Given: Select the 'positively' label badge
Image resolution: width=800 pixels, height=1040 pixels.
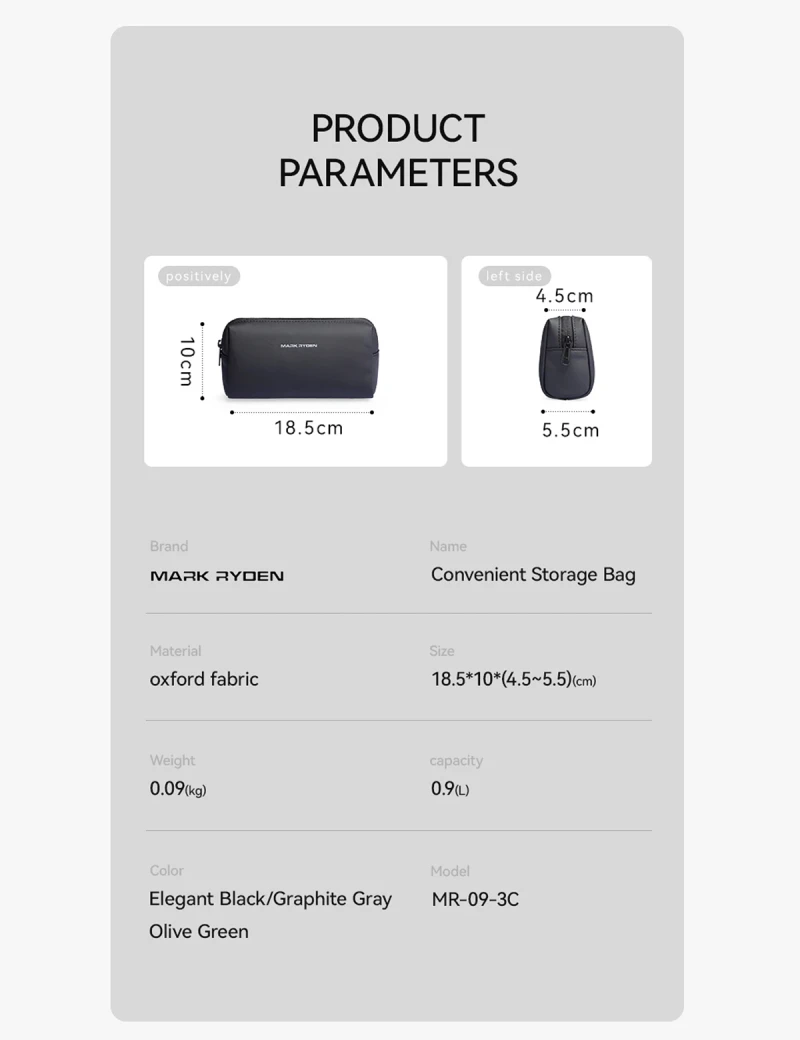Looking at the screenshot, I should click(x=199, y=276).
